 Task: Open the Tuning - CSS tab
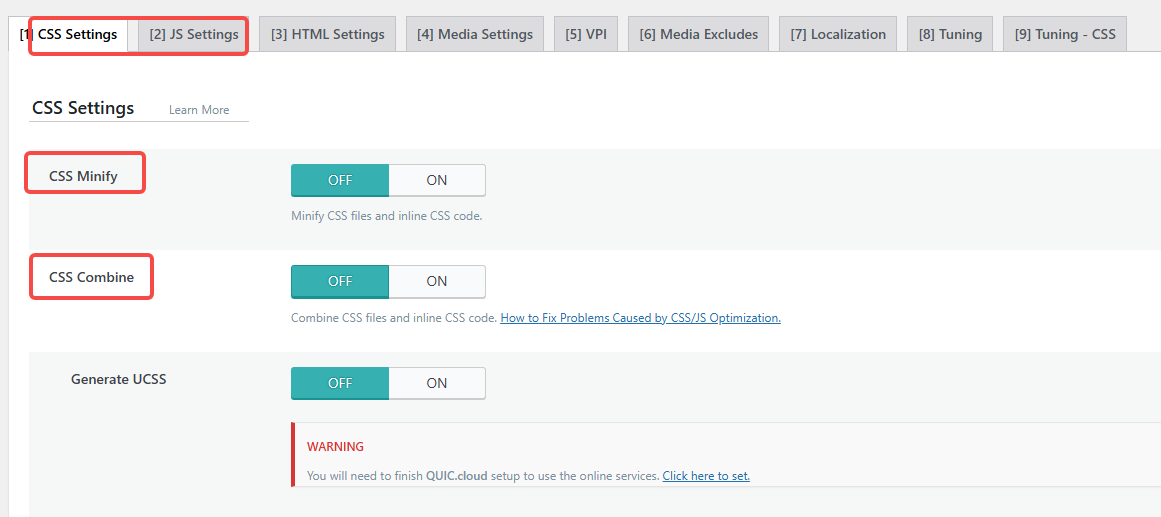(x=1064, y=34)
